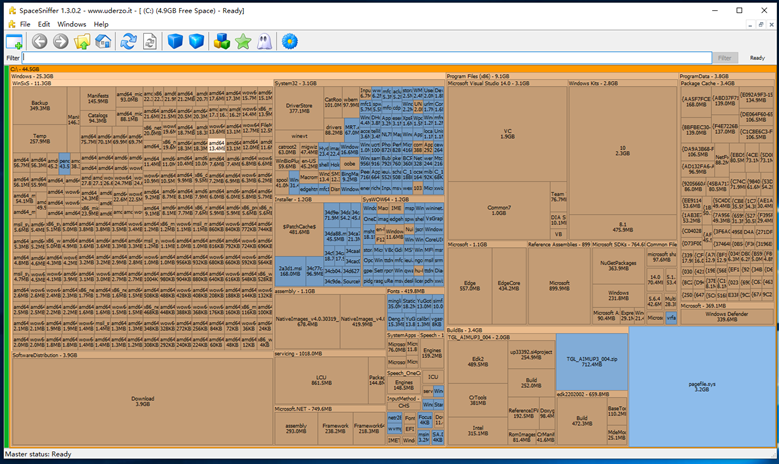
Task: Select the Microsoft 899.9MB block
Action: point(559,285)
